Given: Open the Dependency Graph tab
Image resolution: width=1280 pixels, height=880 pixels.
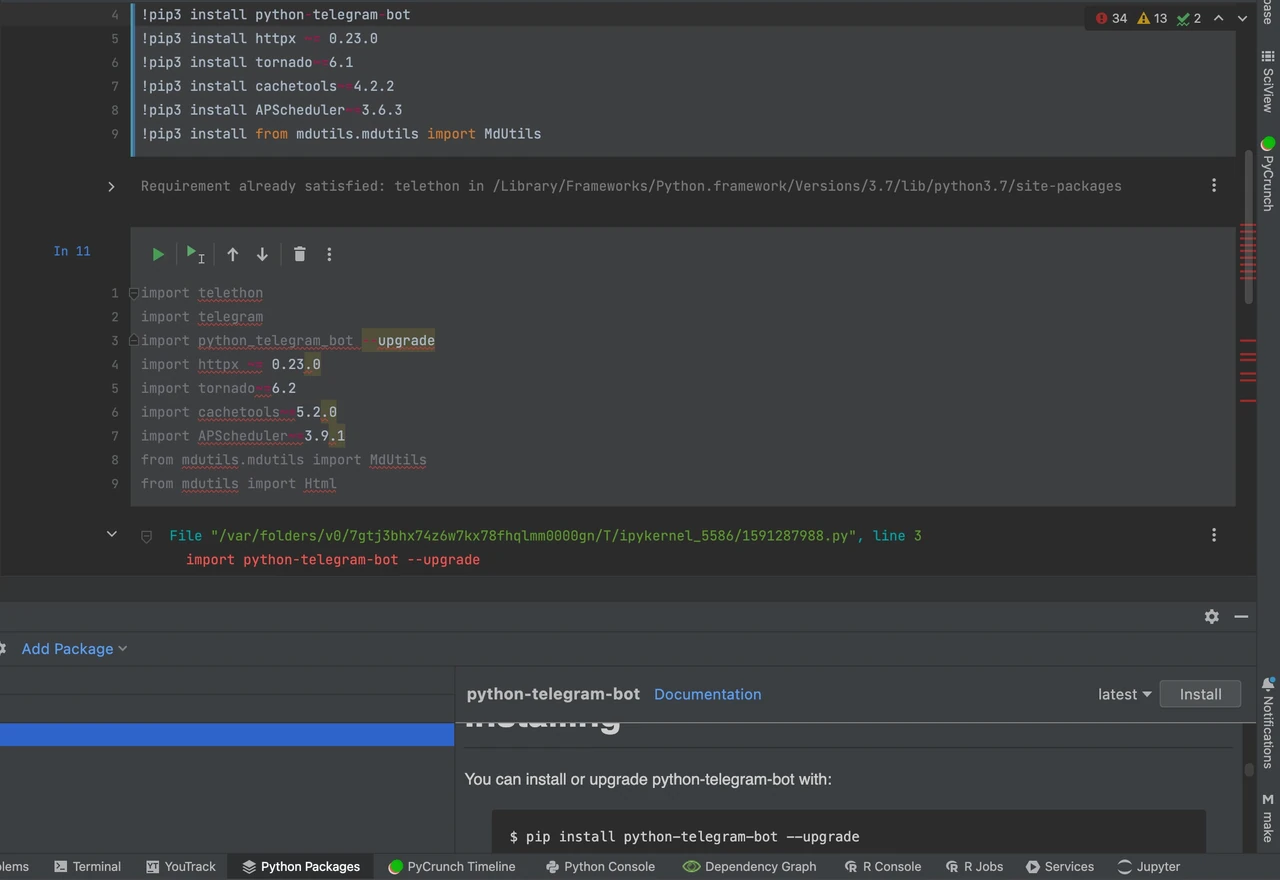Looking at the screenshot, I should 750,867.
